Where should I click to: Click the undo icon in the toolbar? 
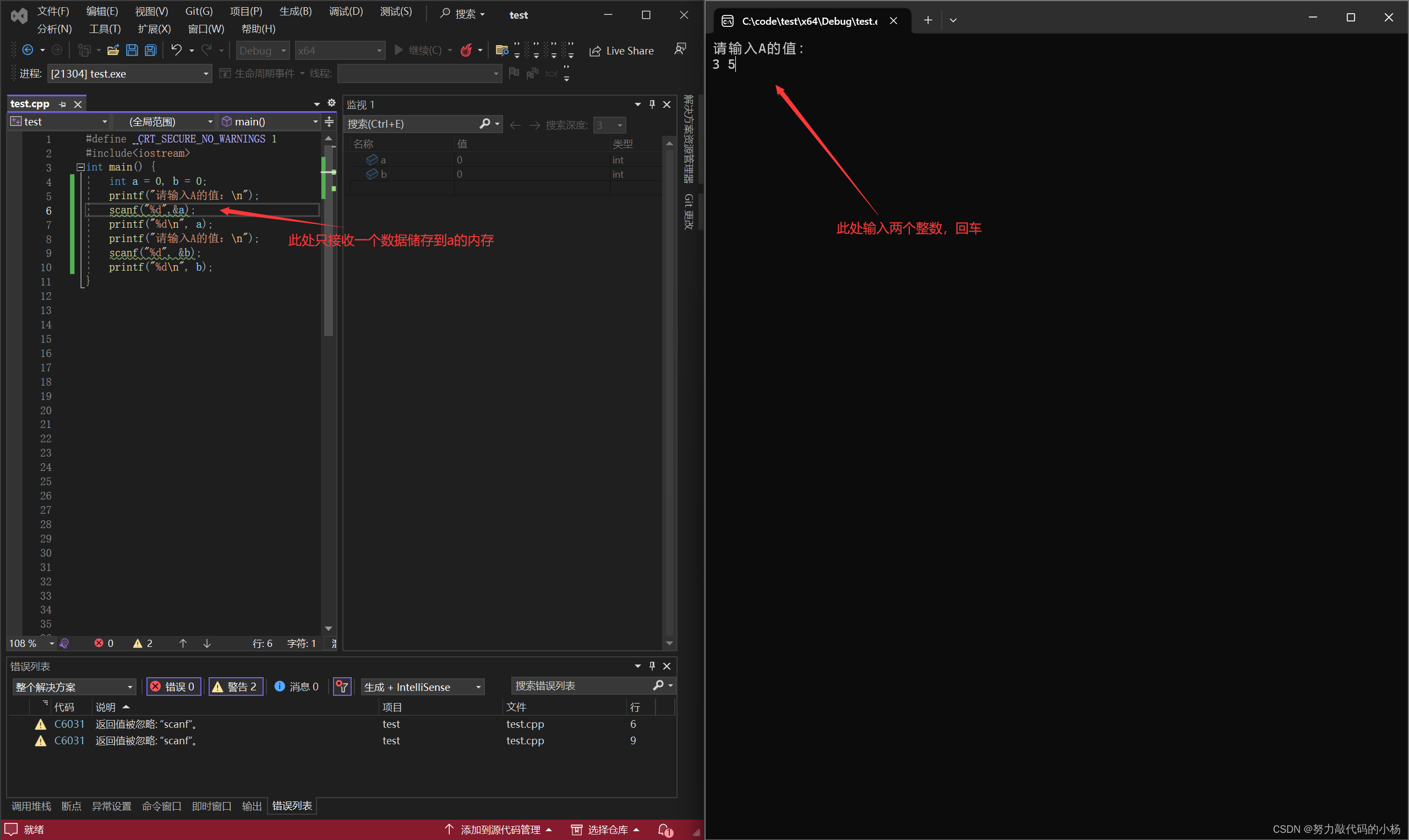coord(177,51)
